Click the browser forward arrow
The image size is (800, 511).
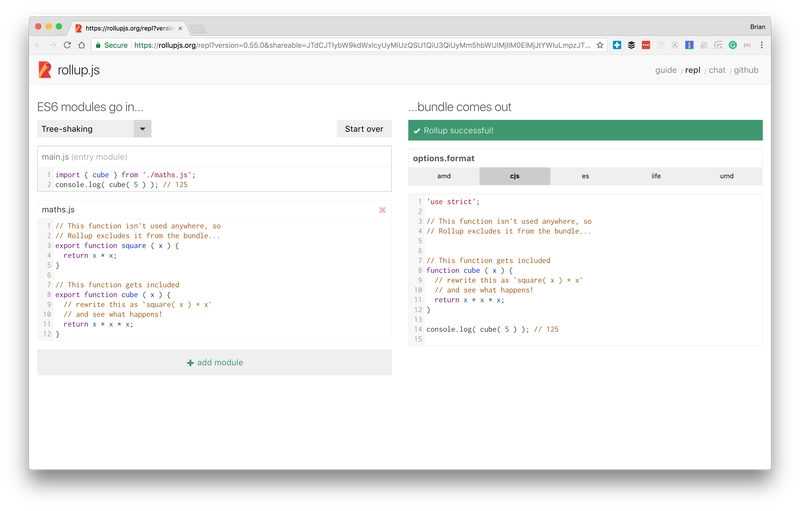(x=53, y=45)
